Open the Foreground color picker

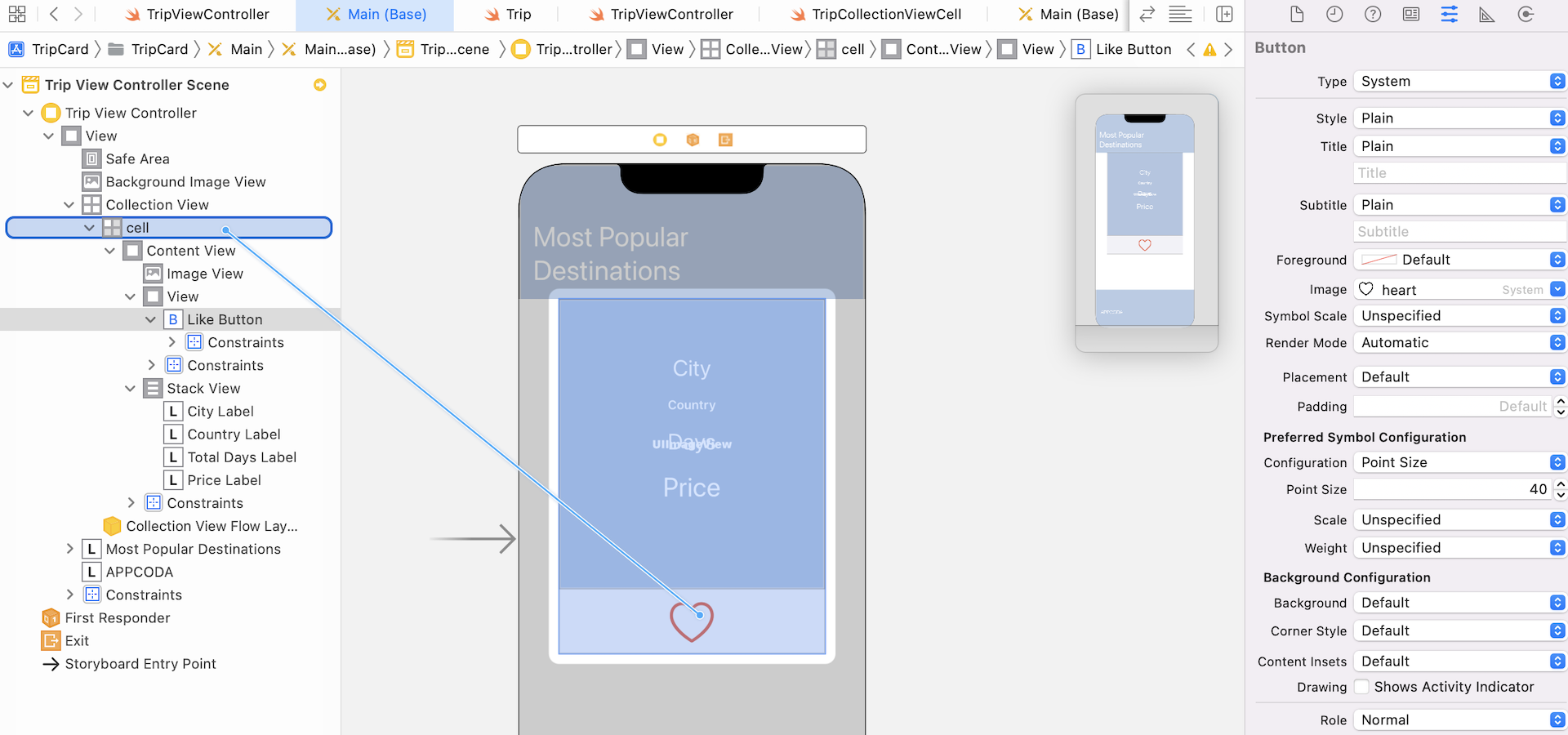[1459, 260]
